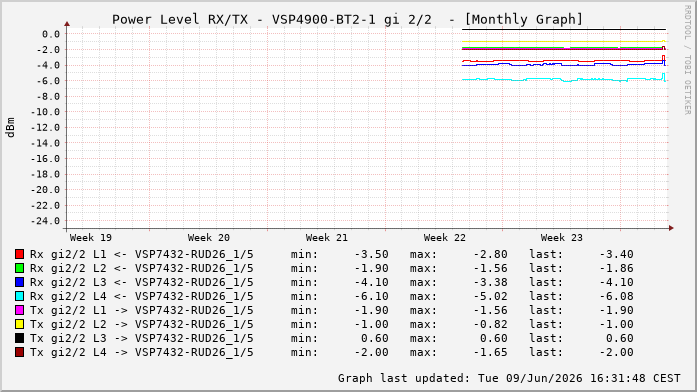
Task: Click the Rx L4 last value -6.08
Action: [x=617, y=296]
